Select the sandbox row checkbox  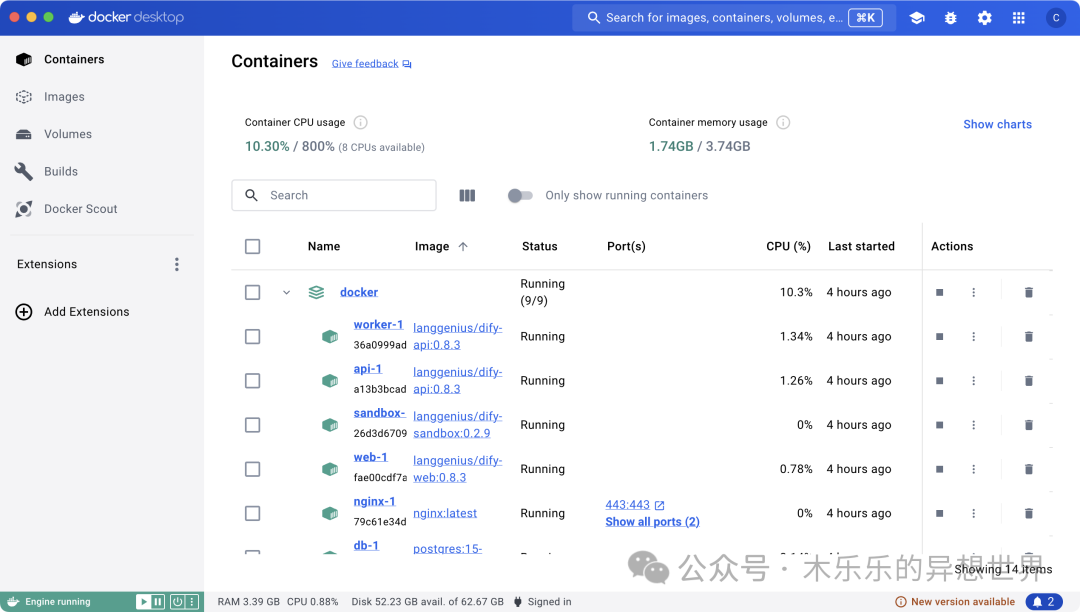point(253,425)
